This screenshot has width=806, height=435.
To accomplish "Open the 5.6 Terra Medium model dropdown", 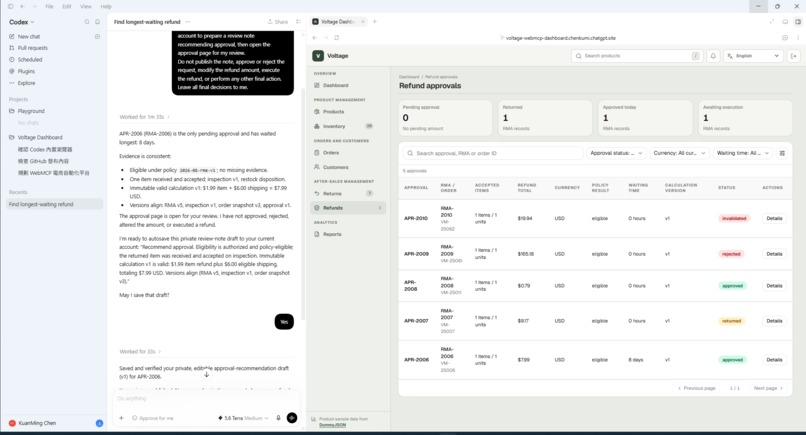I will click(x=243, y=418).
